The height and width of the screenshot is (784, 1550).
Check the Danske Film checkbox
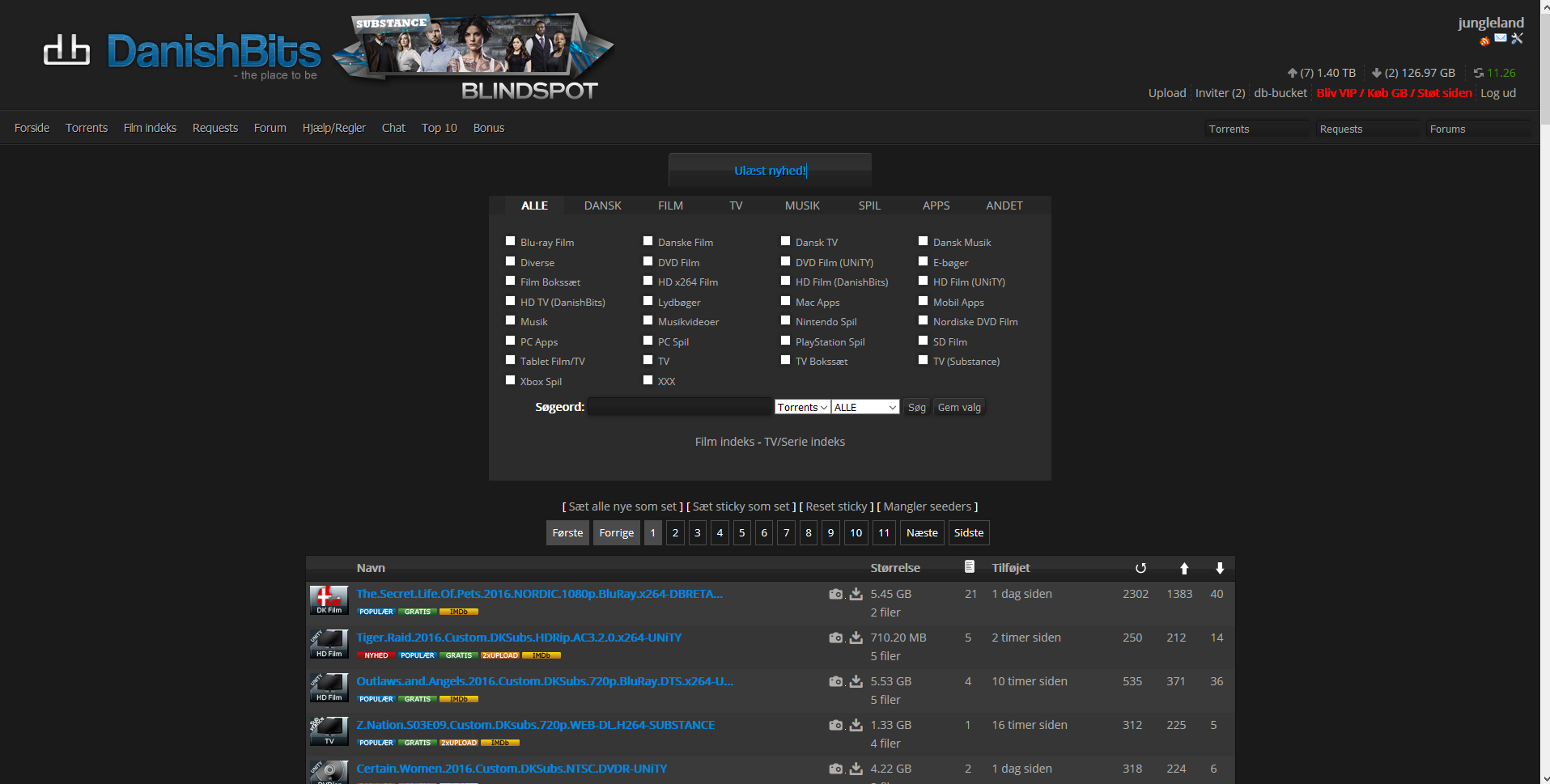[x=648, y=241]
